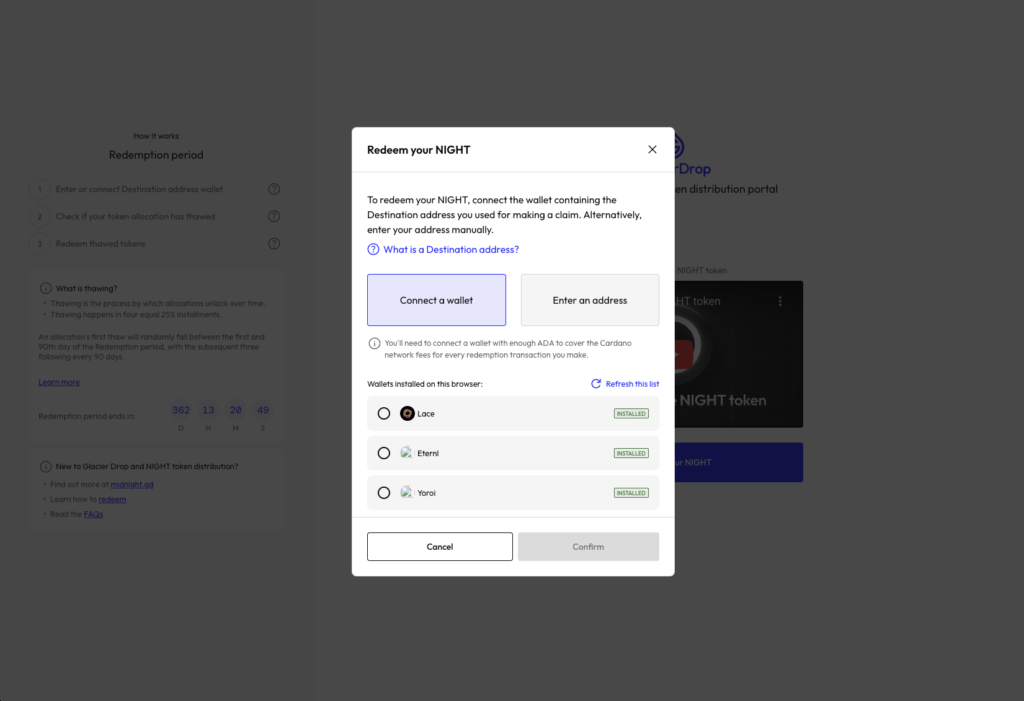Viewport: 1024px width, 701px height.
Task: Switch to Enter an address tab
Action: tap(589, 300)
